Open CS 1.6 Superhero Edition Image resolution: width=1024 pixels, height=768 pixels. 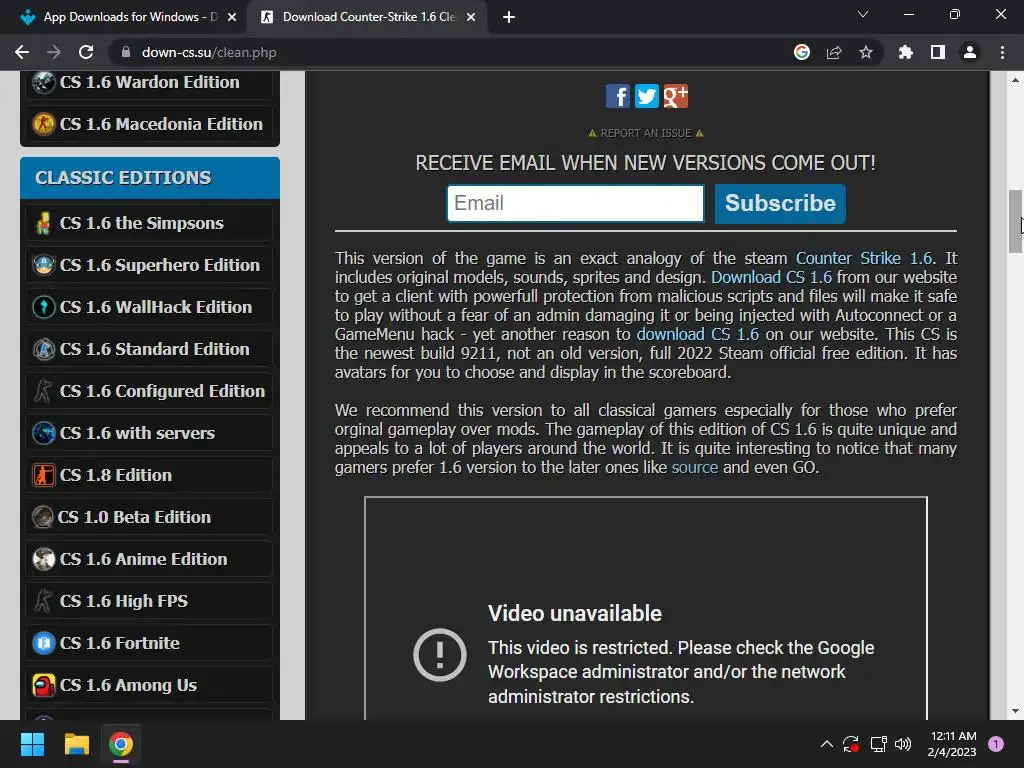tap(150, 265)
